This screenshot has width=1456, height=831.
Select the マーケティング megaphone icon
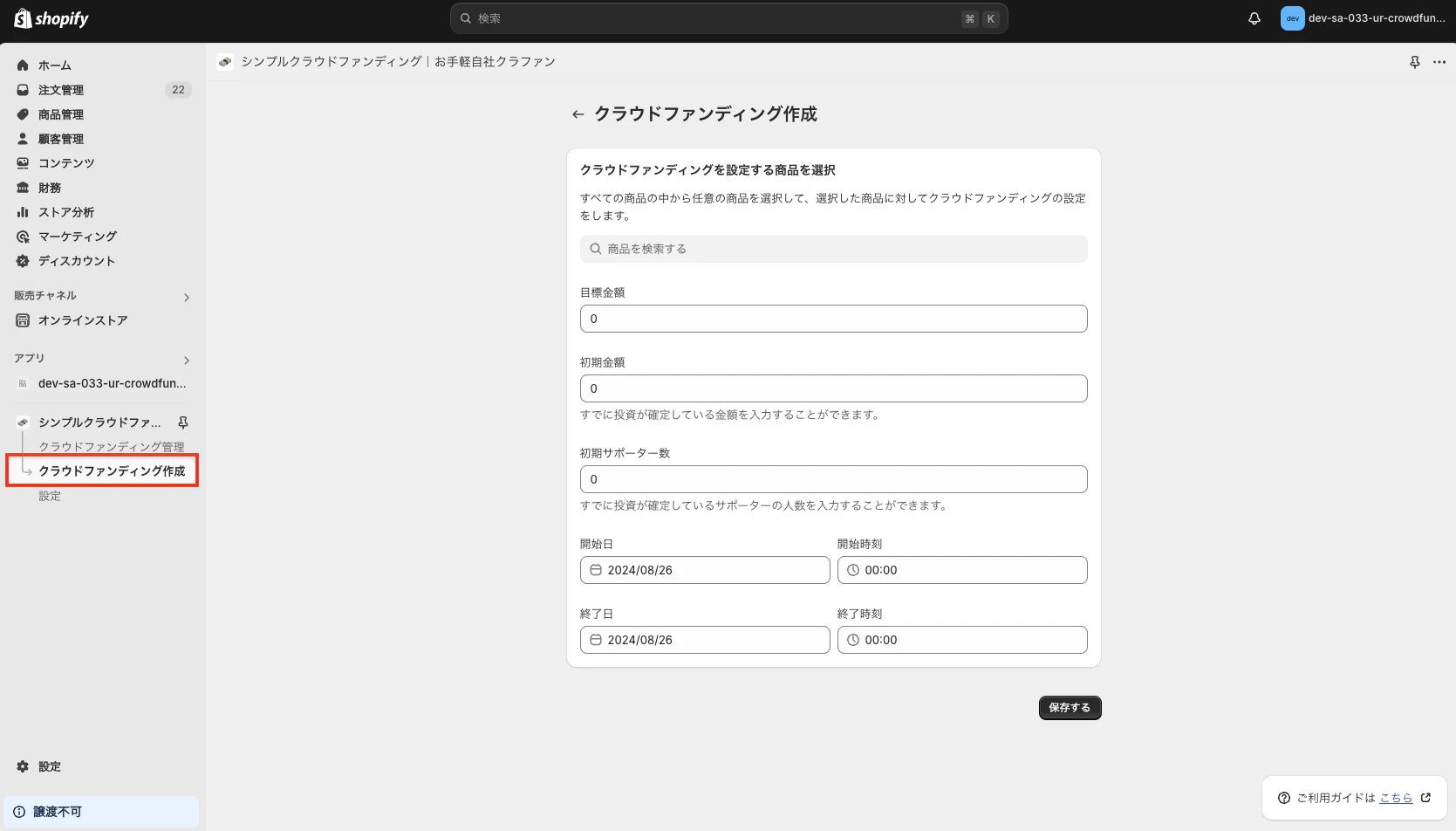23,236
